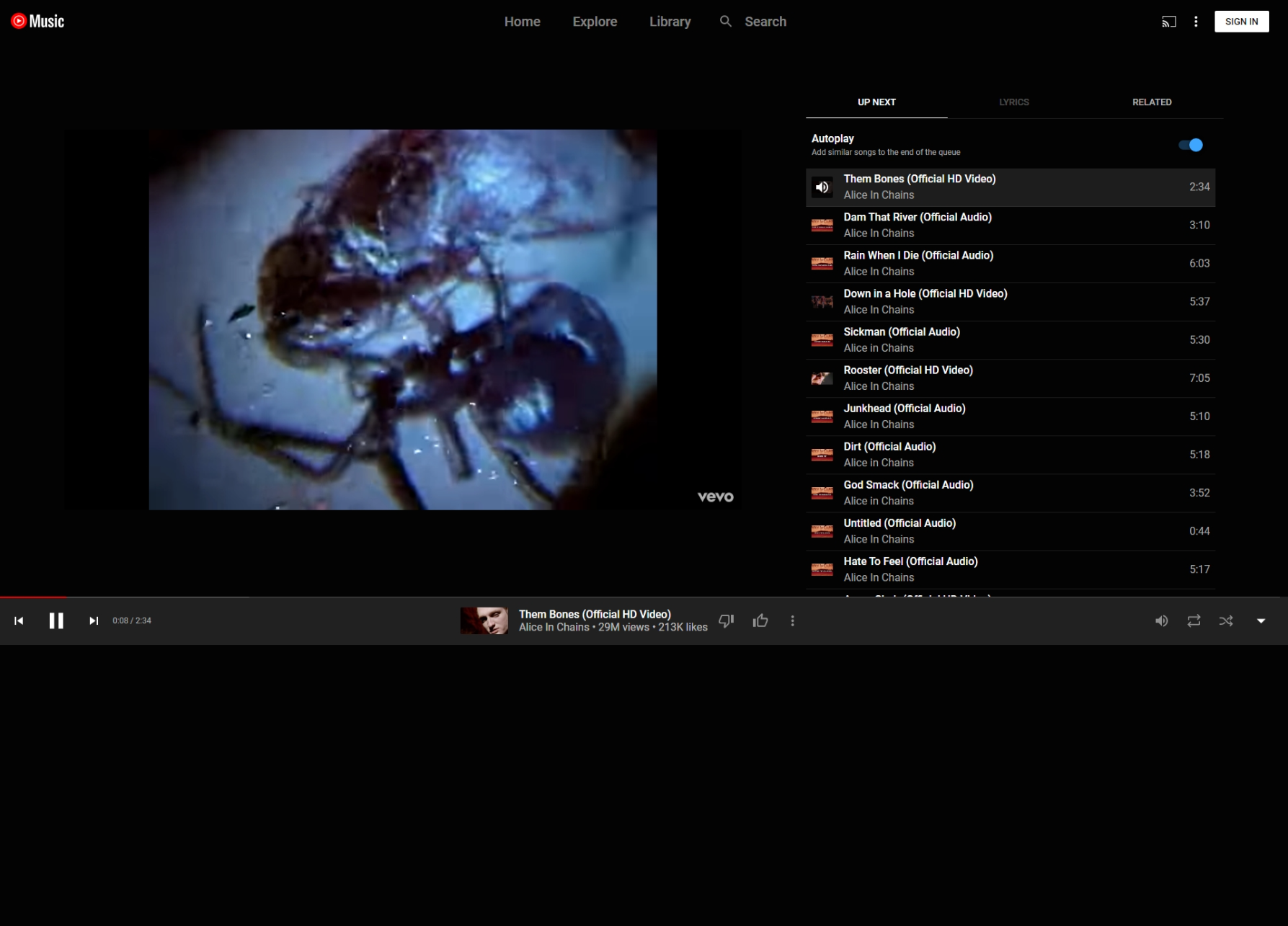This screenshot has width=1288, height=926.
Task: Play Rain When I Die (Official Audio)
Action: pyautogui.click(x=1010, y=264)
